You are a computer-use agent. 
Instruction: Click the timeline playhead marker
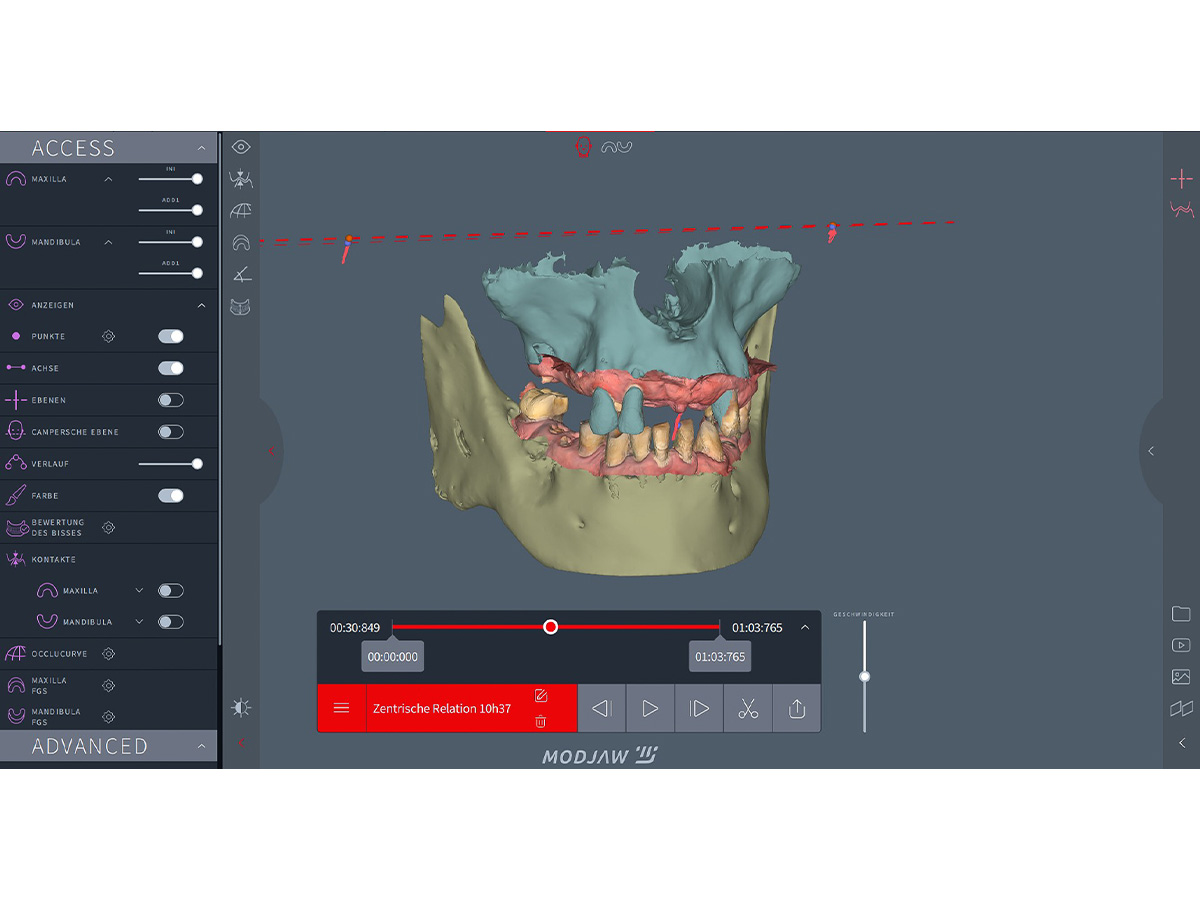coord(550,627)
